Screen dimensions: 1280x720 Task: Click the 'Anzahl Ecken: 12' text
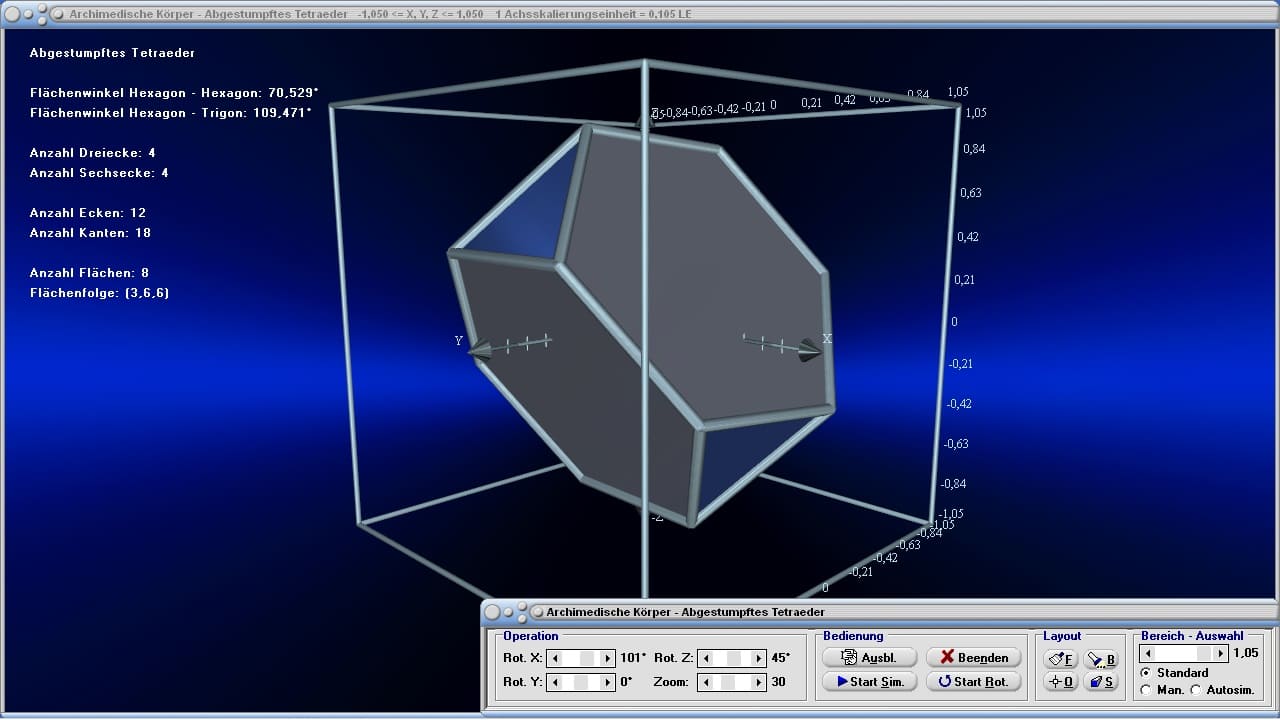(x=88, y=213)
